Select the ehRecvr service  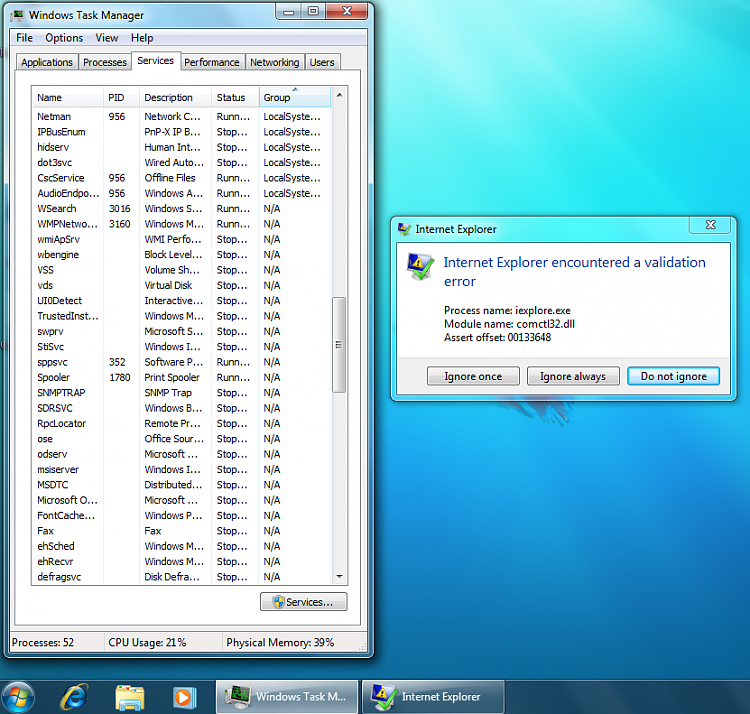182,561
